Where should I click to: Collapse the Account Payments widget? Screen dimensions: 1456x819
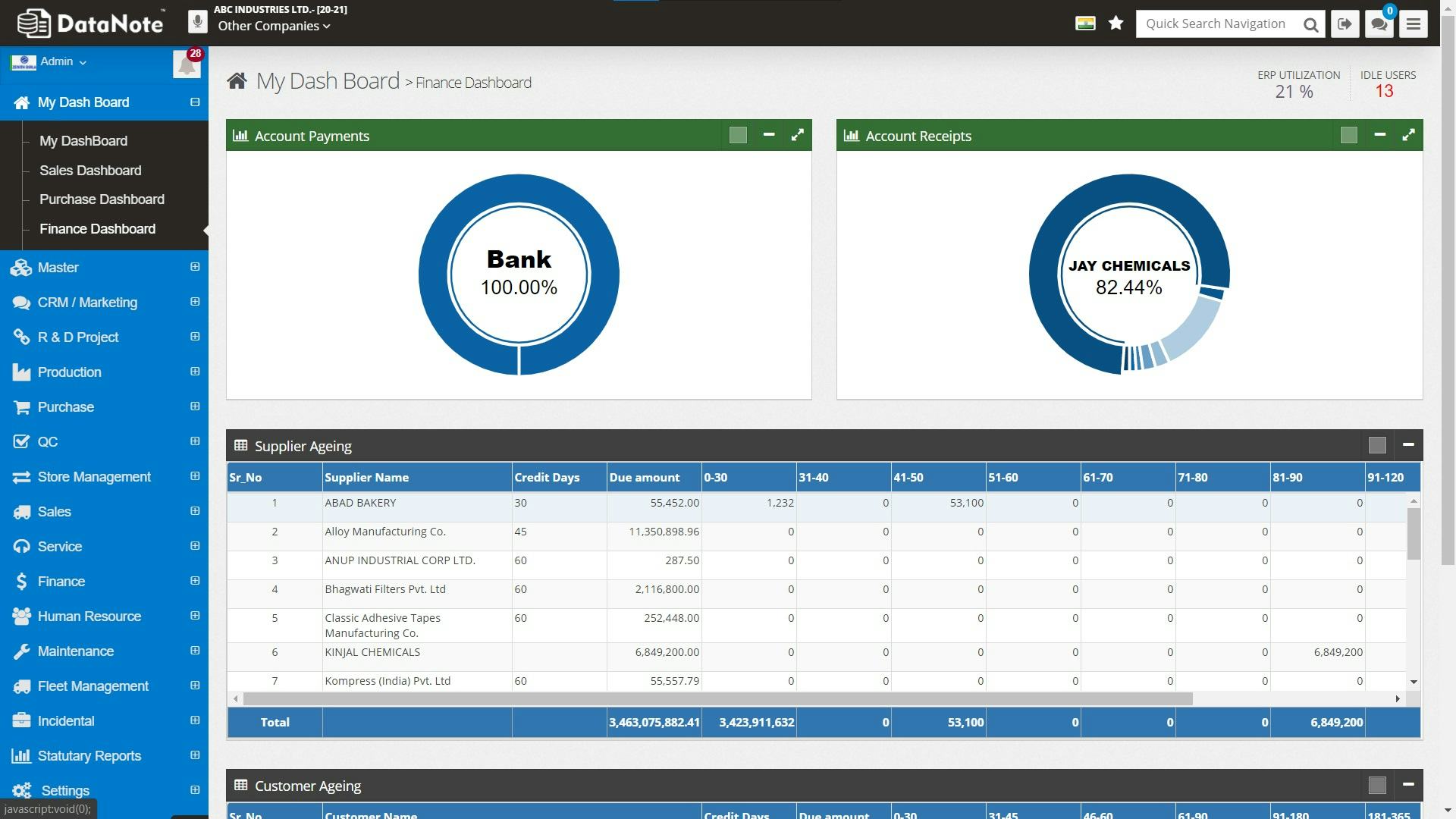pos(769,135)
